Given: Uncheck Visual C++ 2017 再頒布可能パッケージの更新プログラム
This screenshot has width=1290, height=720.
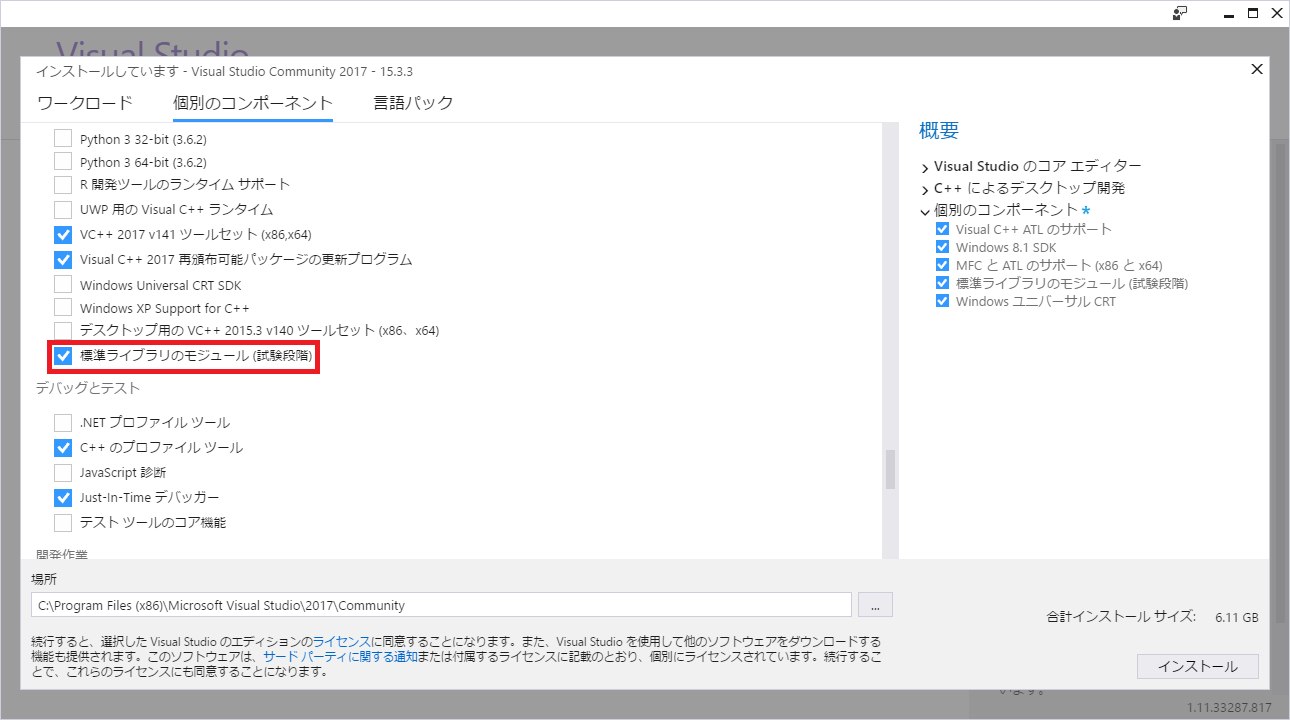Looking at the screenshot, I should (63, 260).
